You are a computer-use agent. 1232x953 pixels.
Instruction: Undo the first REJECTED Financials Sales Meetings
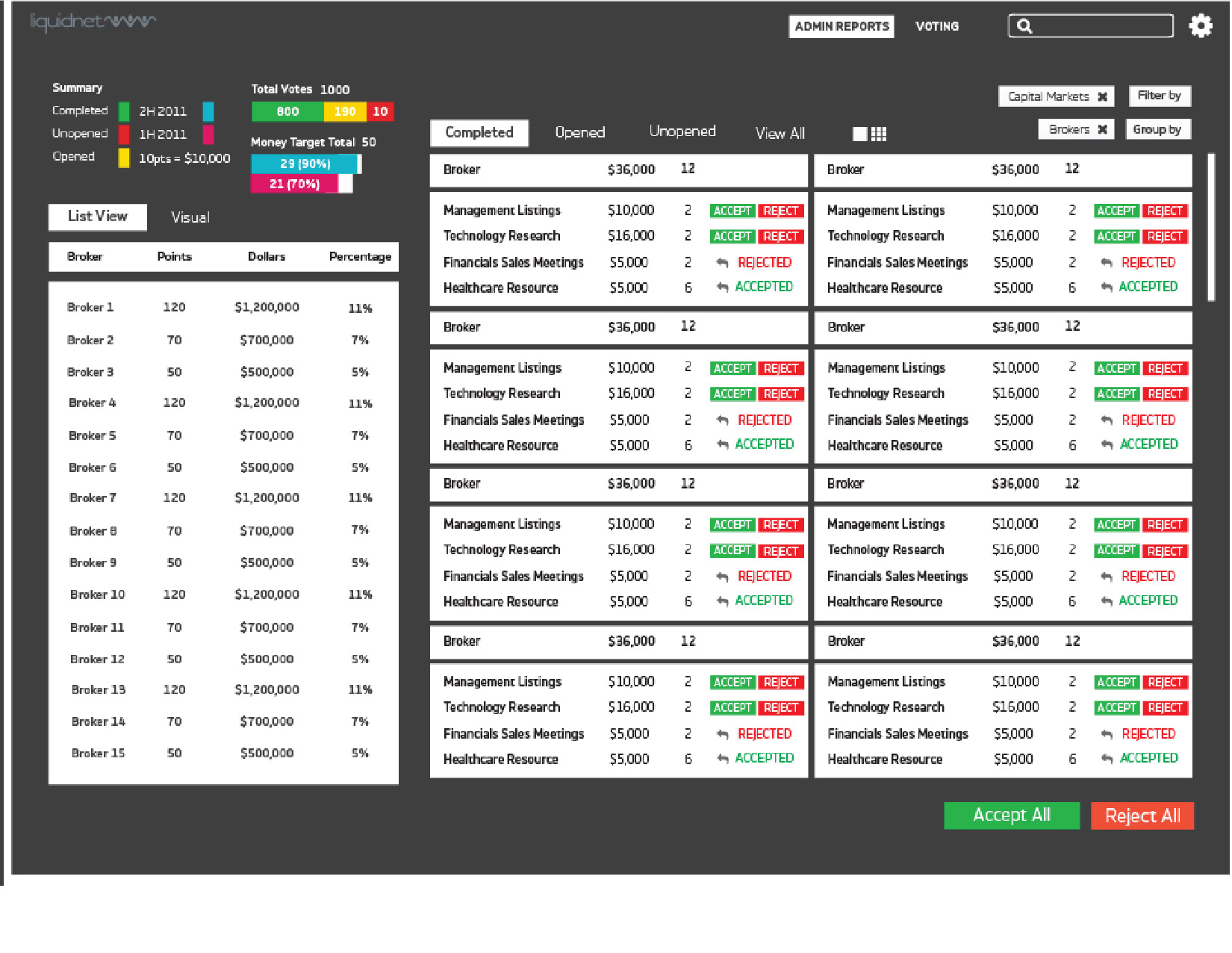(722, 263)
